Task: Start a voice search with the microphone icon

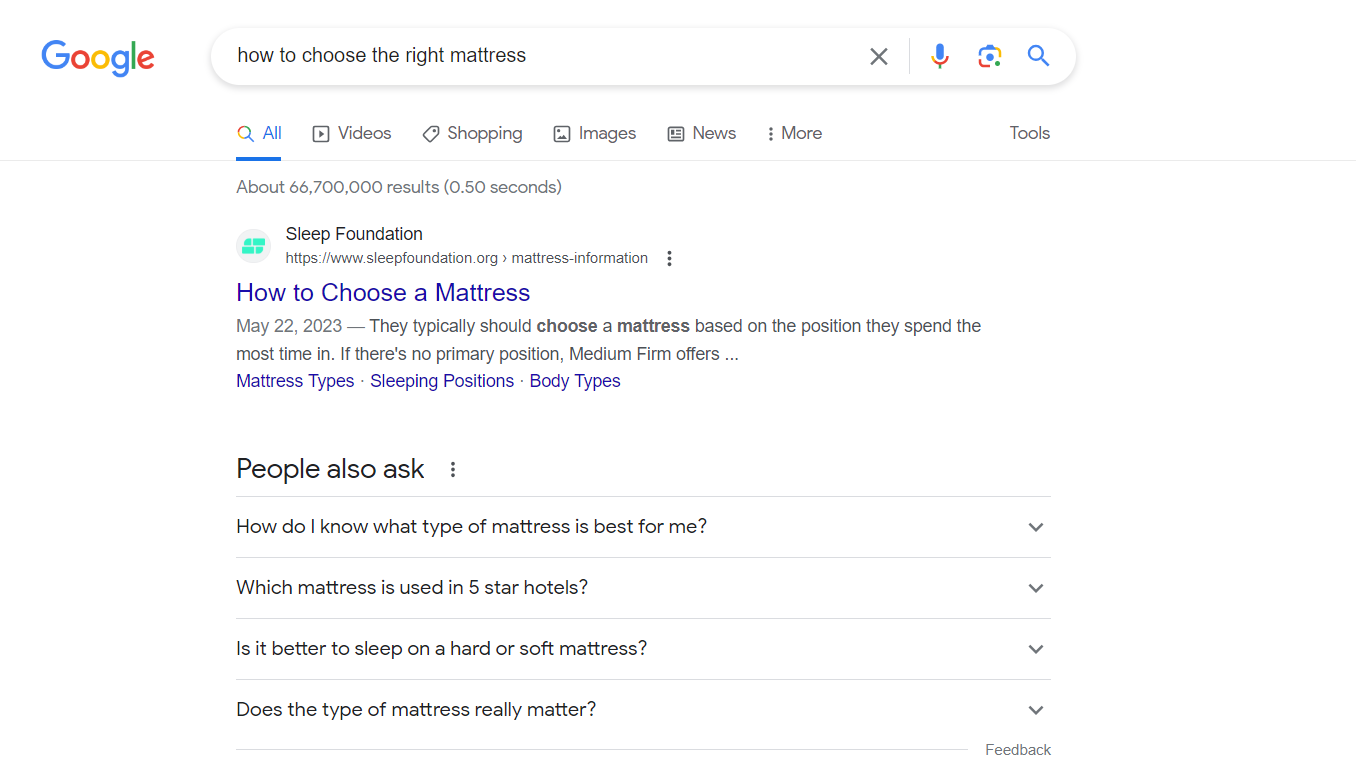Action: 939,56
